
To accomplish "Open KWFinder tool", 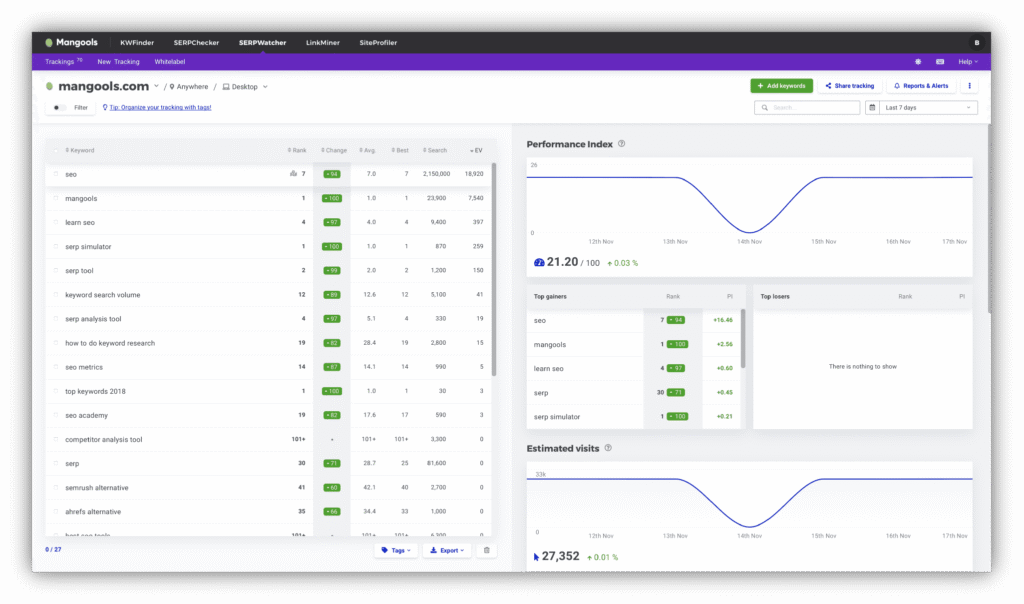I will (x=137, y=42).
